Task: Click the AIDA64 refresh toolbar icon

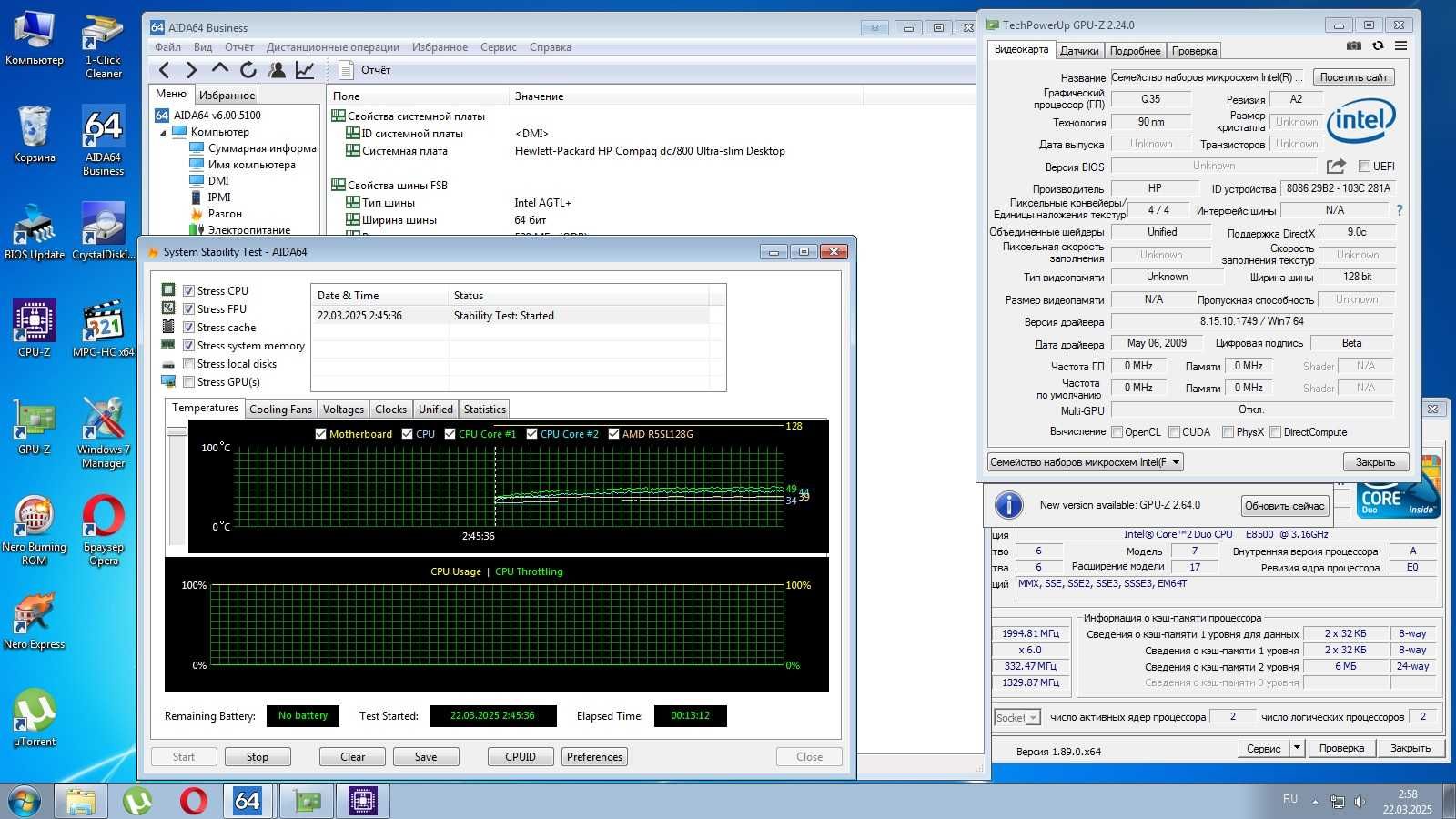Action: 248,69
